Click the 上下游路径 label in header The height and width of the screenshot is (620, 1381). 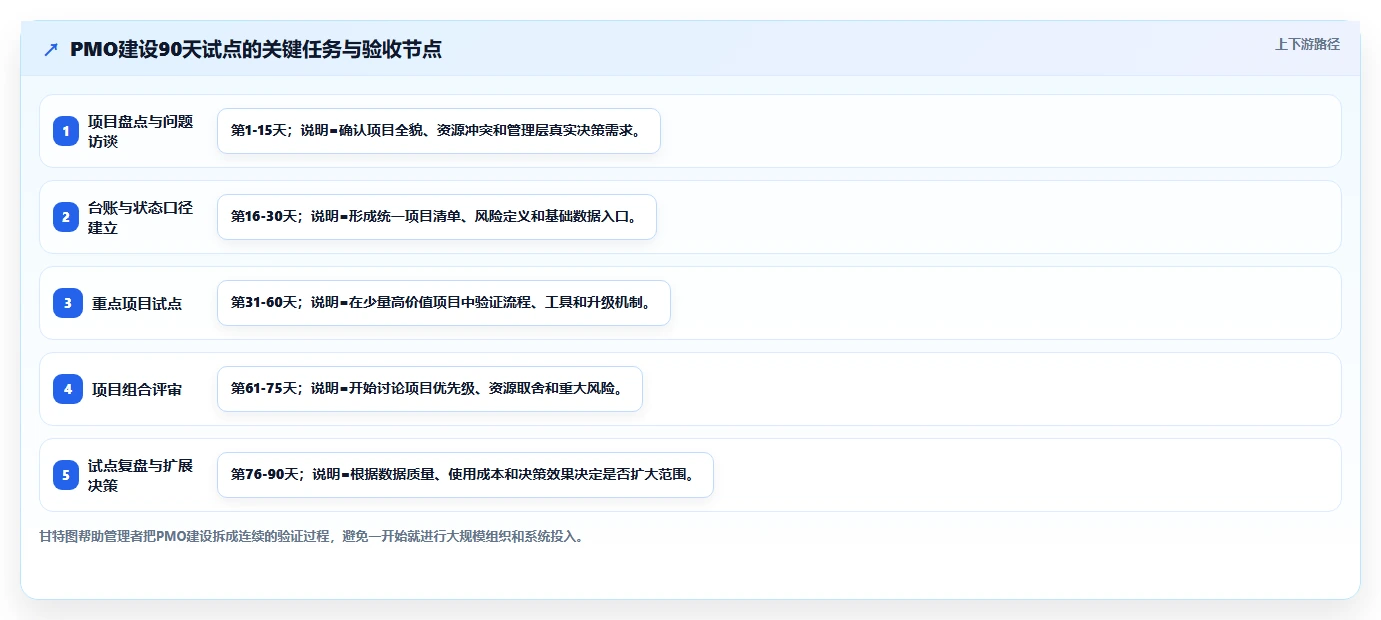tap(1307, 44)
